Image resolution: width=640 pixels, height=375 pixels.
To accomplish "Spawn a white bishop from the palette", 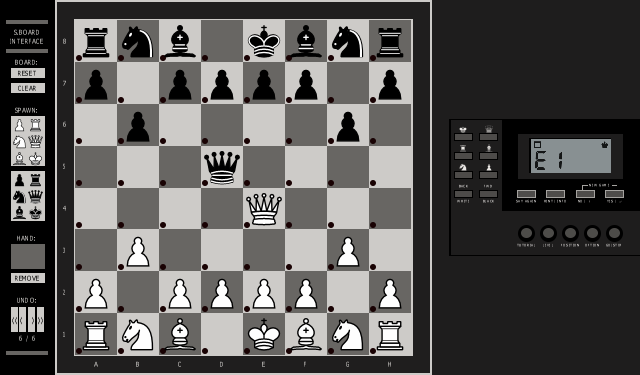I will coord(20,158).
